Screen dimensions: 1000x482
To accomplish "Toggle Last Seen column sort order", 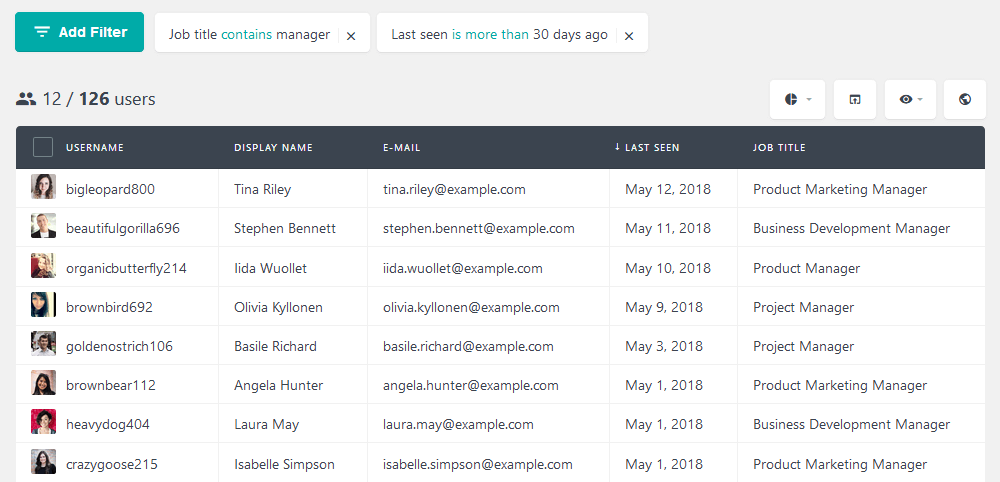I will 647,147.
